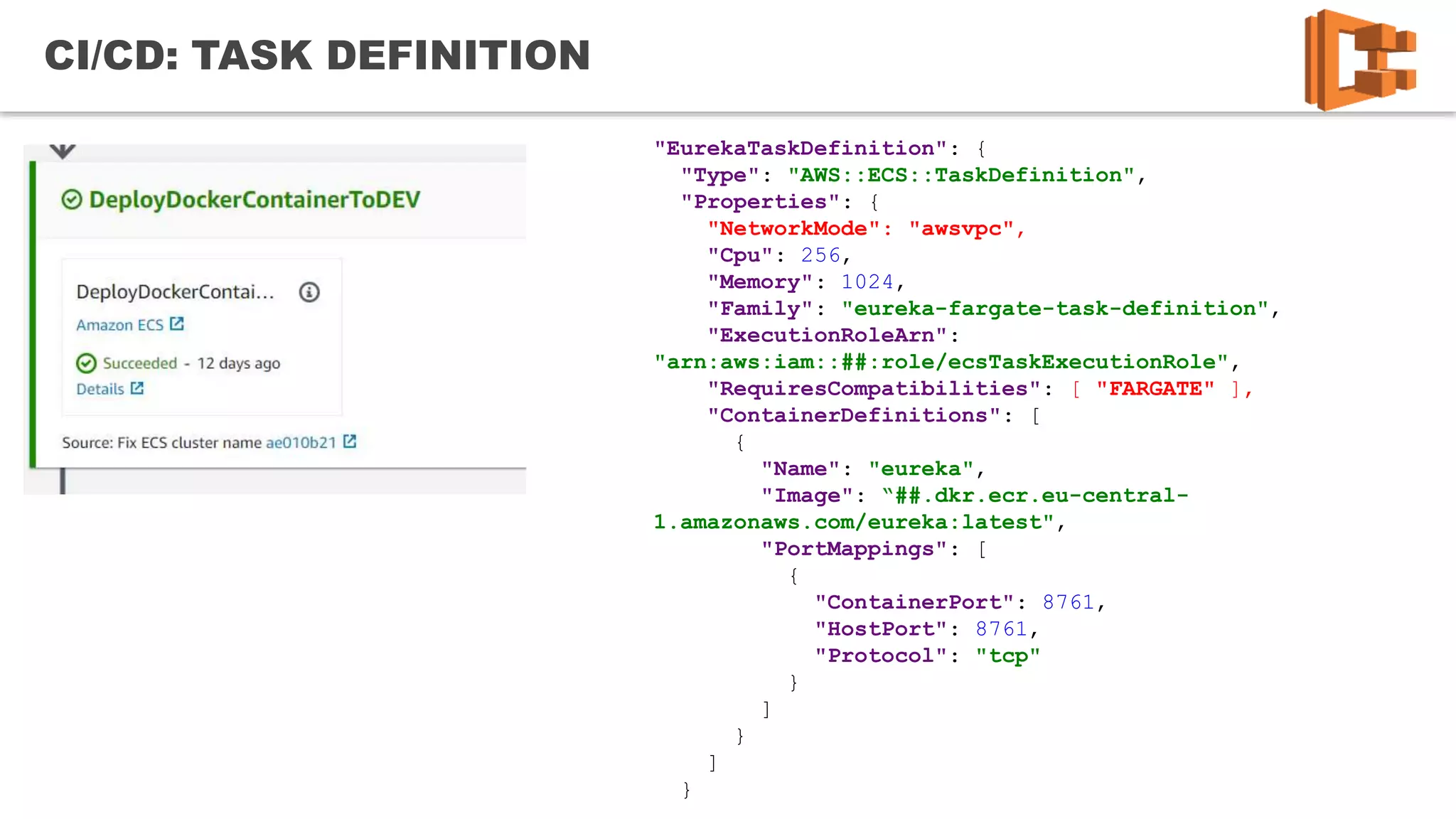Image resolution: width=1456 pixels, height=819 pixels.
Task: Click the "ContainerDefinitions" key
Action: (x=854, y=415)
